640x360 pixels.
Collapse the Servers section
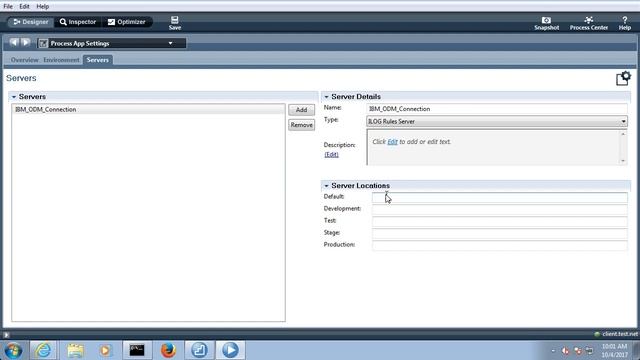coord(13,97)
